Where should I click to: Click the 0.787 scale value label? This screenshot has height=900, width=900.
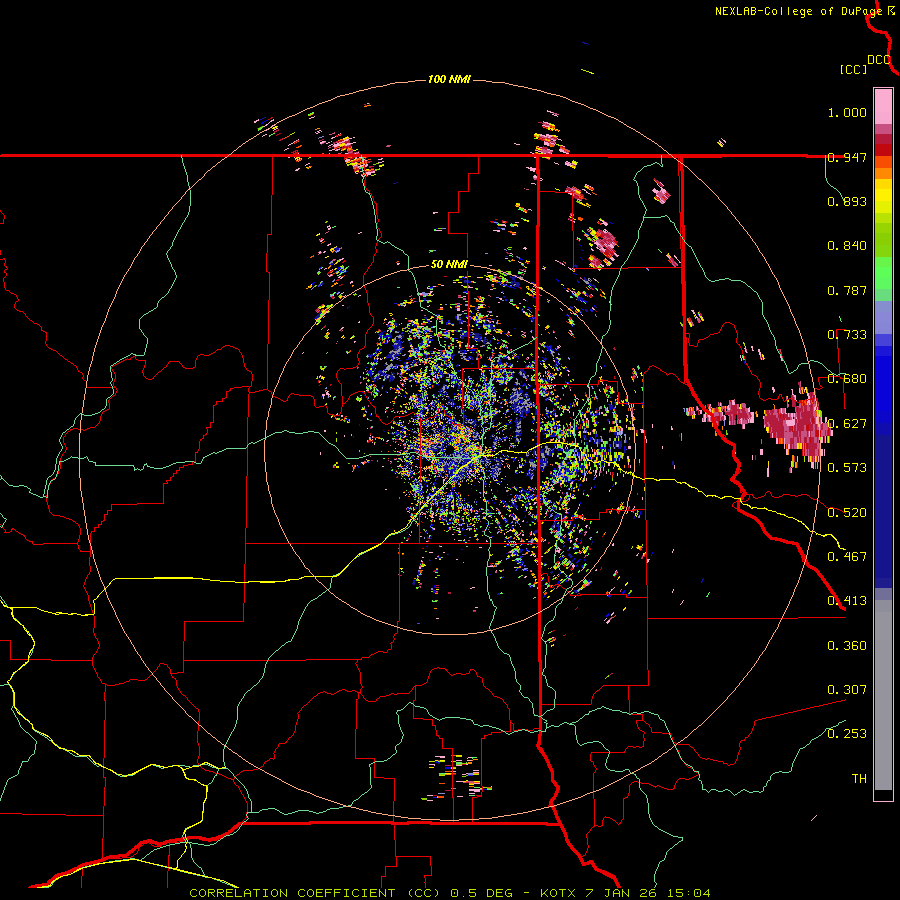tap(847, 290)
